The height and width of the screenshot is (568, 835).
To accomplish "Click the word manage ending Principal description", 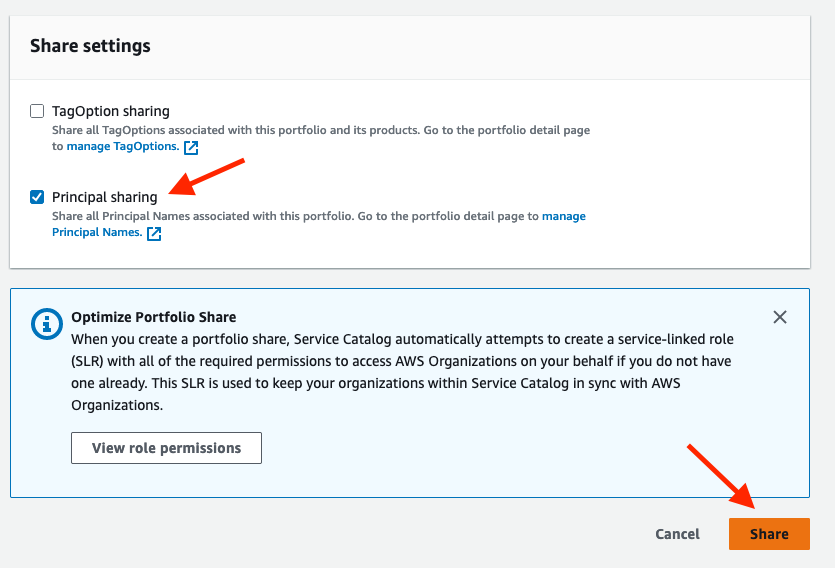I will (564, 216).
